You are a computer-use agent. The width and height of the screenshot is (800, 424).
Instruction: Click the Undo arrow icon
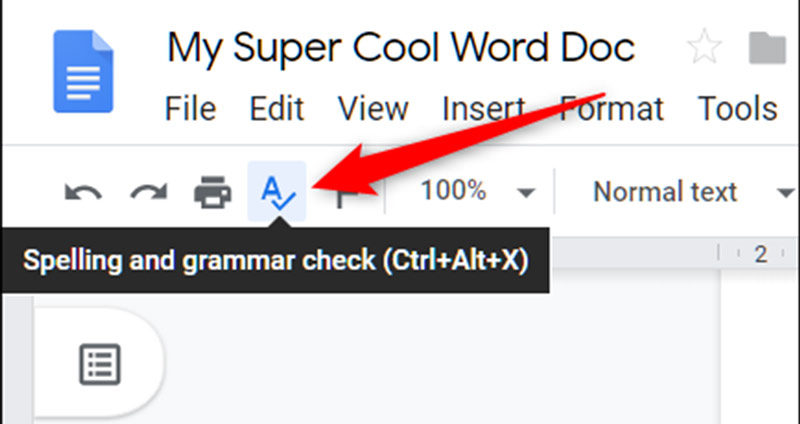point(82,192)
